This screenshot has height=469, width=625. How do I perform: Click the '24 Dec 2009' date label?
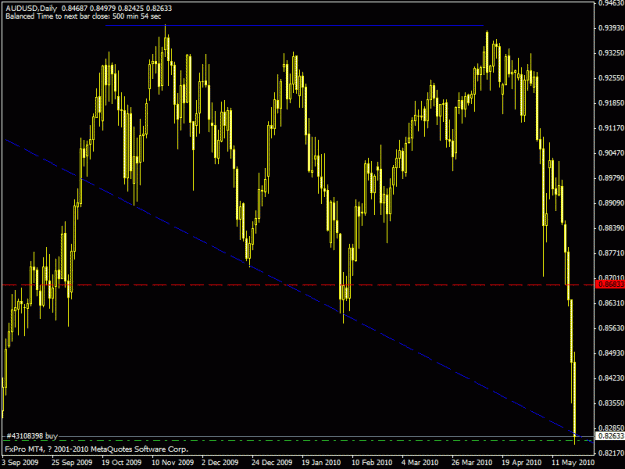tap(272, 463)
